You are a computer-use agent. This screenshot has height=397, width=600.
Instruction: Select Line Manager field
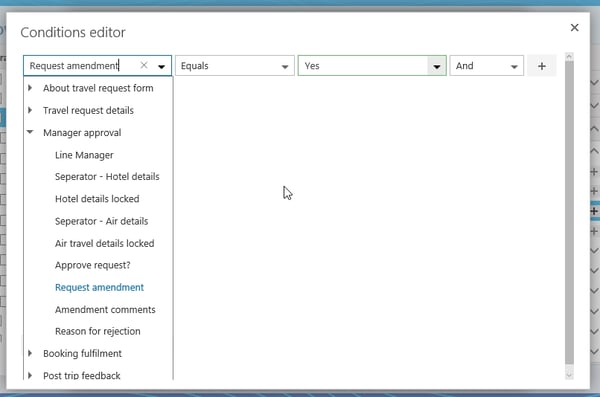click(84, 155)
